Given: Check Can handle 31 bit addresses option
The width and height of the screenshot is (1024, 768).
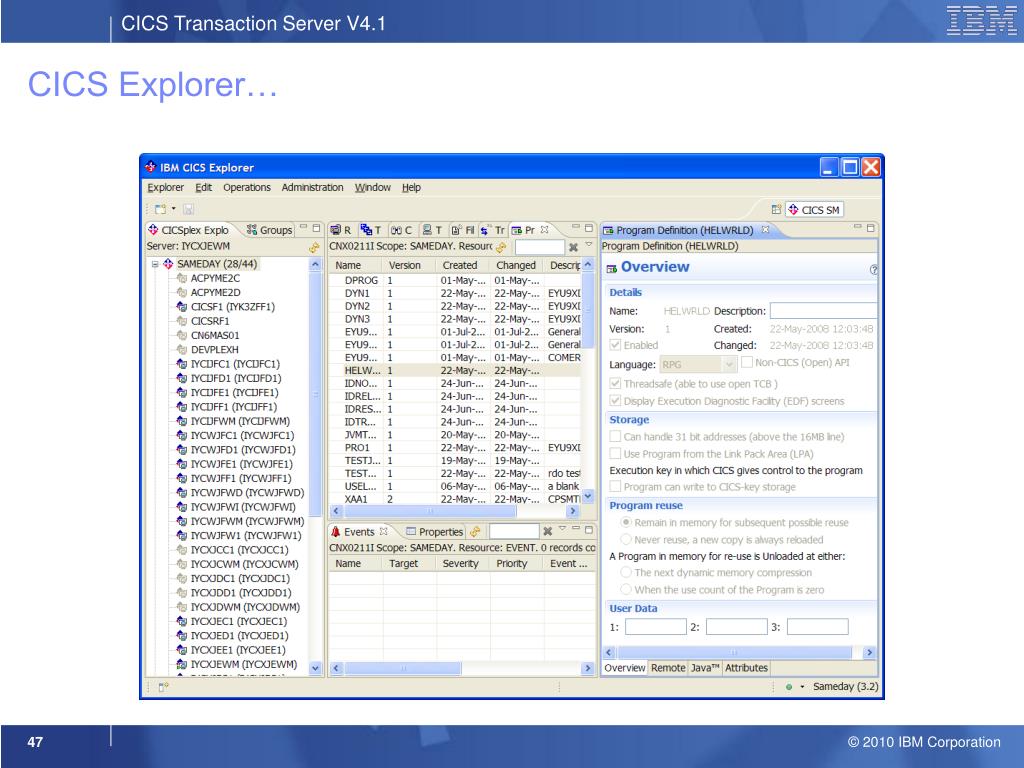Looking at the screenshot, I should pos(615,436).
